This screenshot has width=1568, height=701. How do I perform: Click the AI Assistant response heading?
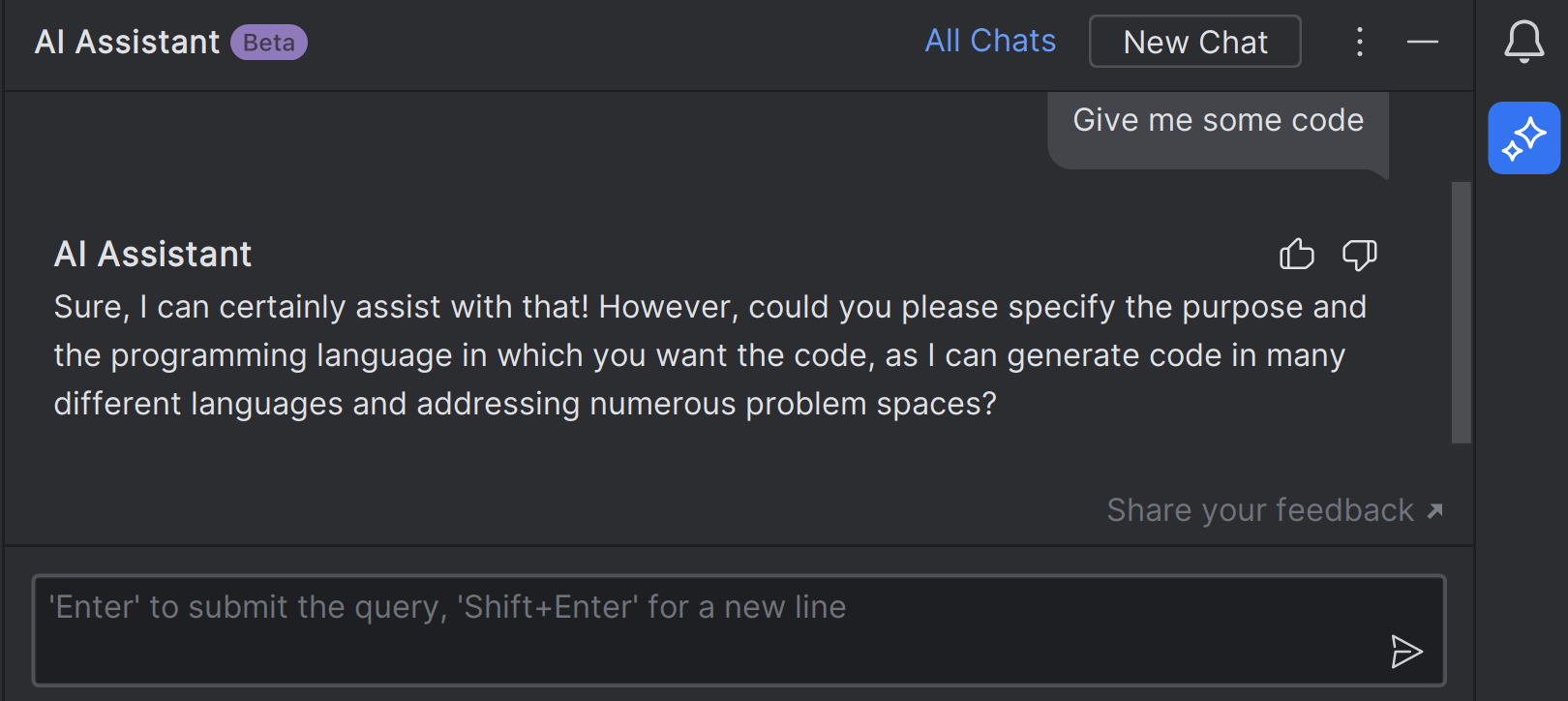153,255
